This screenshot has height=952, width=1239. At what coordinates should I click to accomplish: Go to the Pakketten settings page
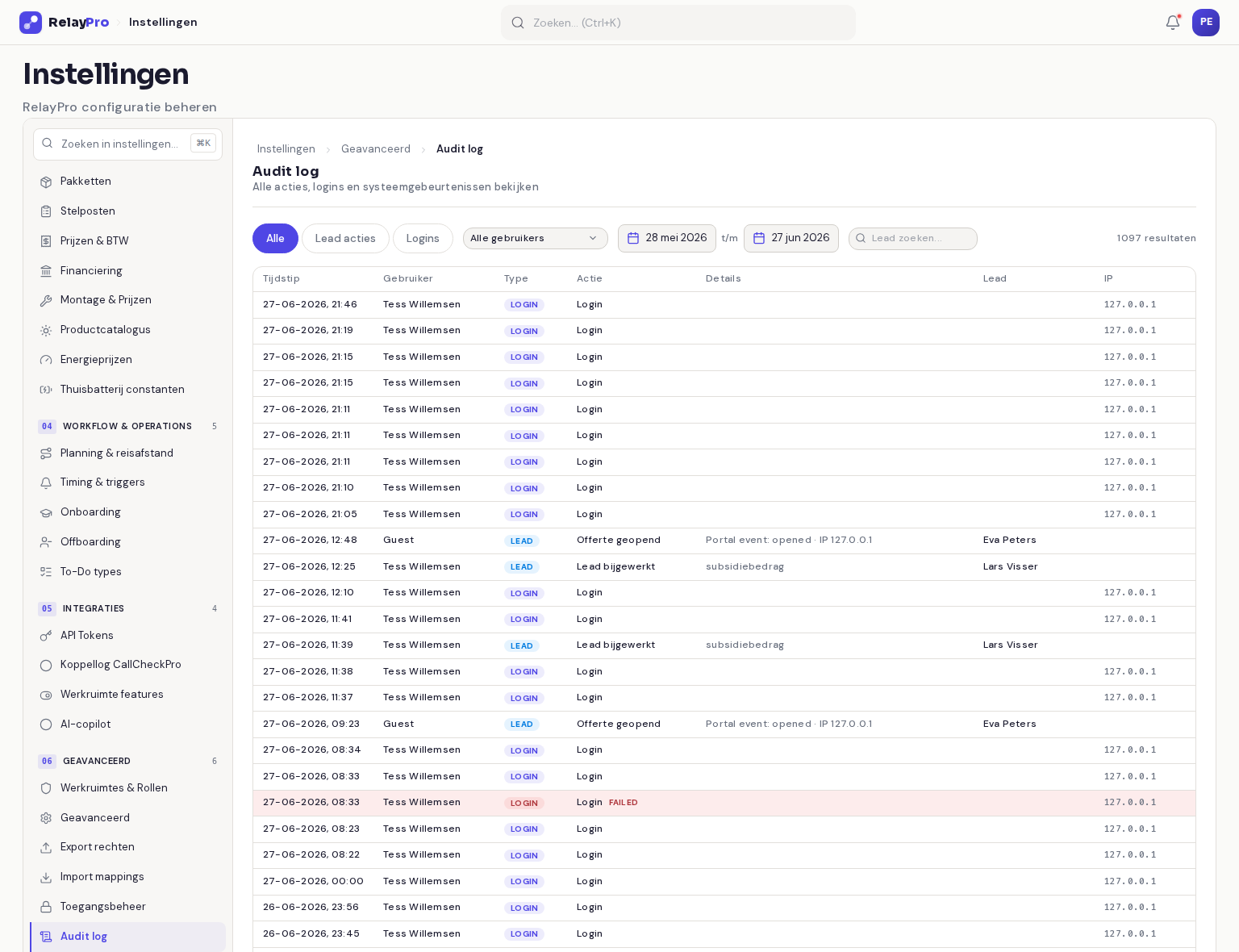(127, 182)
